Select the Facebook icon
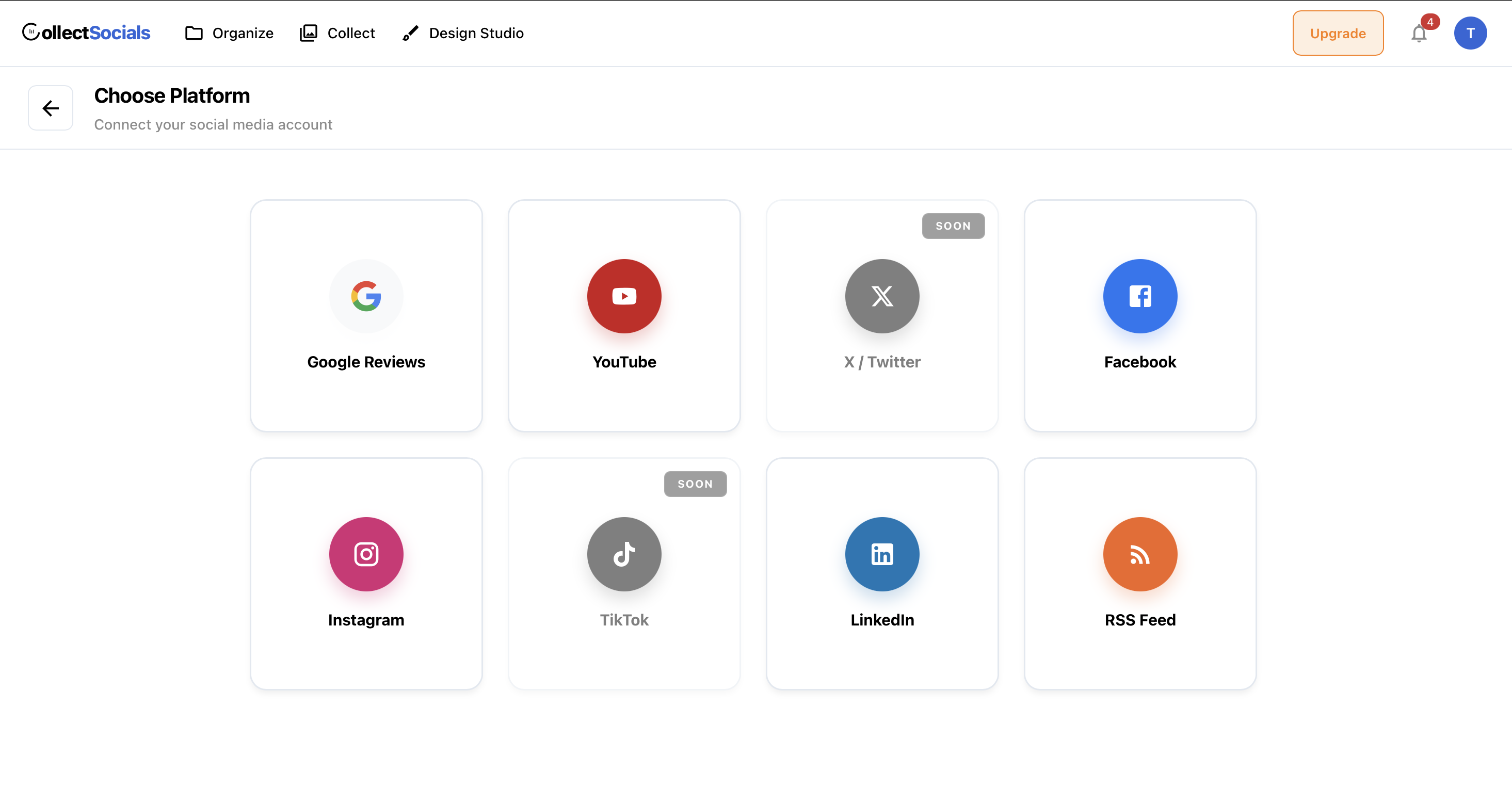The width and height of the screenshot is (1512, 803). (1140, 296)
